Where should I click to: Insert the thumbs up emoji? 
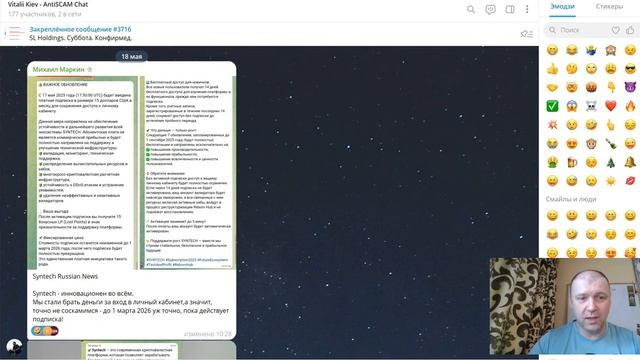[552, 69]
